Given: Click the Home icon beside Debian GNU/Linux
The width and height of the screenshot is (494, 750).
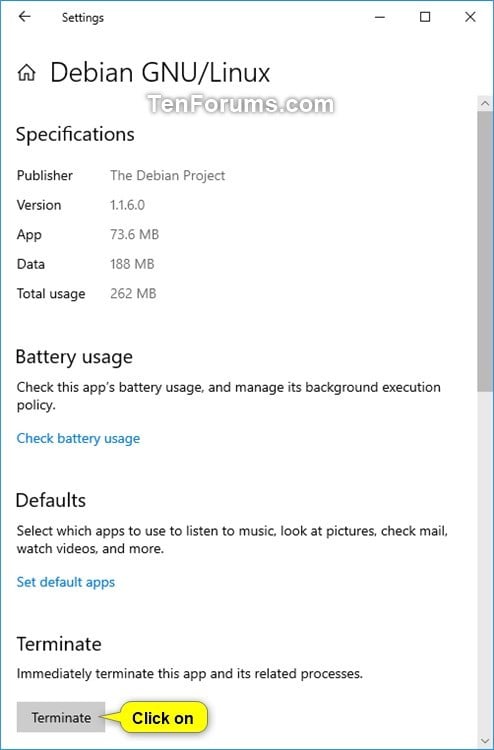Looking at the screenshot, I should click(x=27, y=73).
